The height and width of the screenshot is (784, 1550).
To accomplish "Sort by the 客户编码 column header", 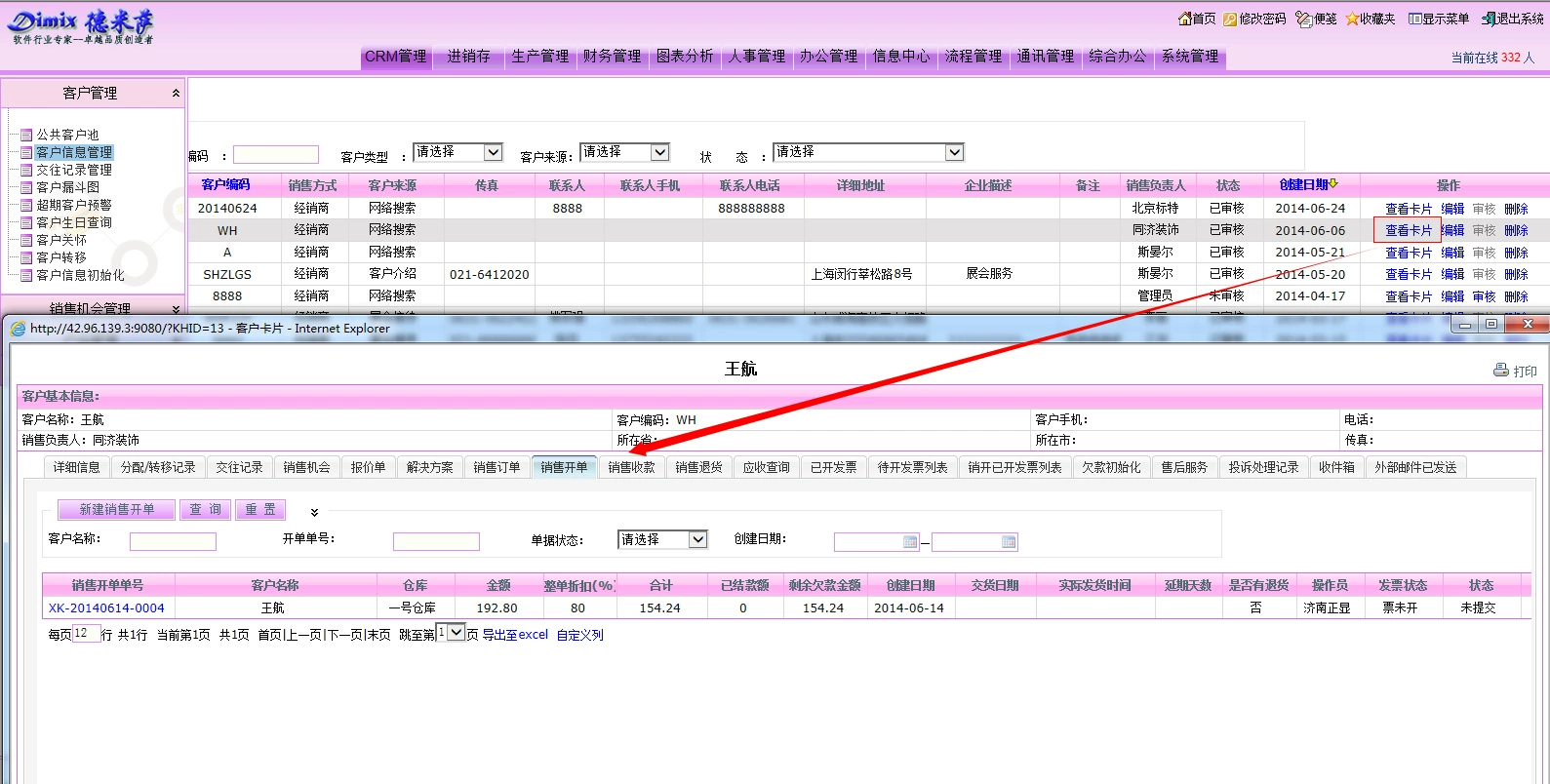I will coord(226,184).
